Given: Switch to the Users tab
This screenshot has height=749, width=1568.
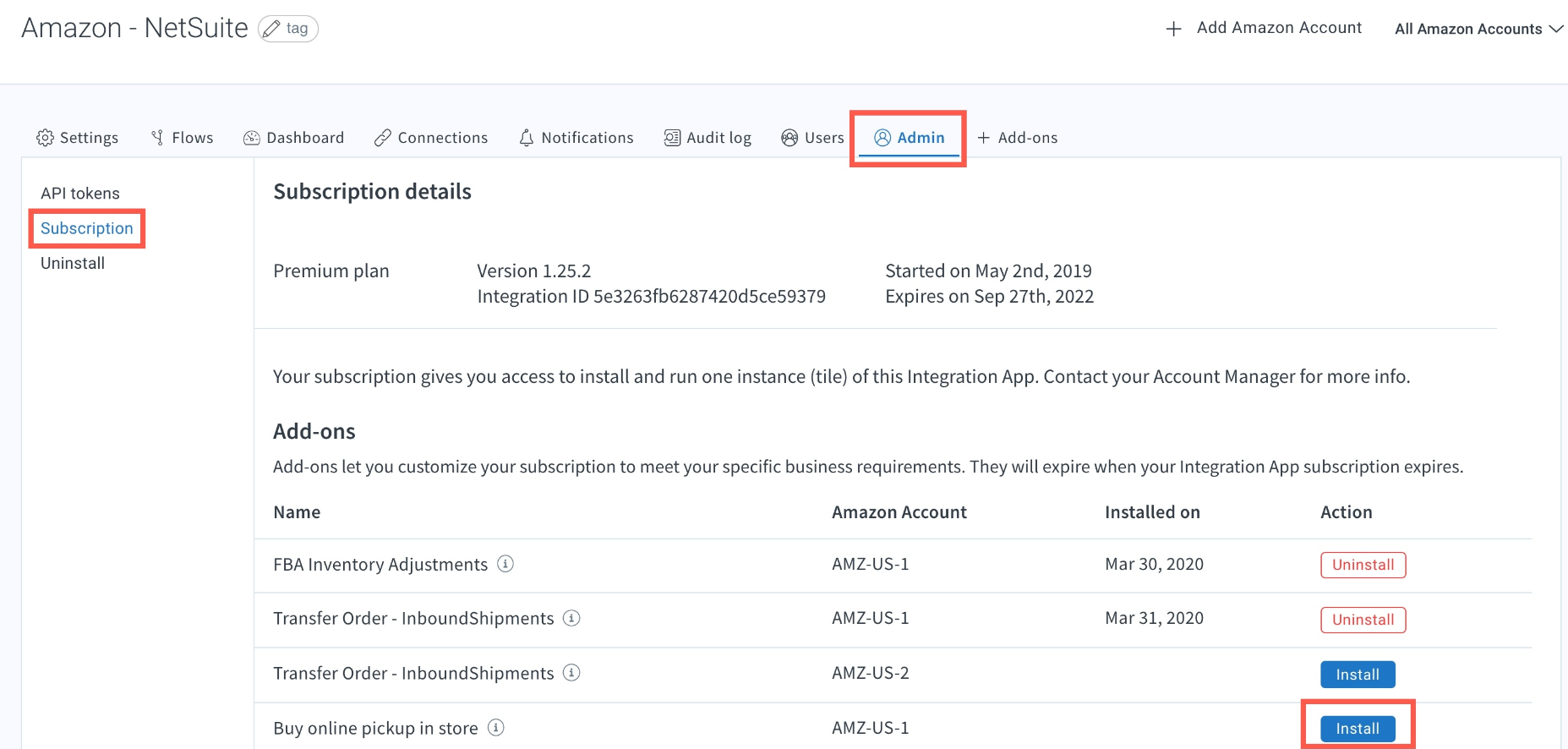Looking at the screenshot, I should [812, 138].
